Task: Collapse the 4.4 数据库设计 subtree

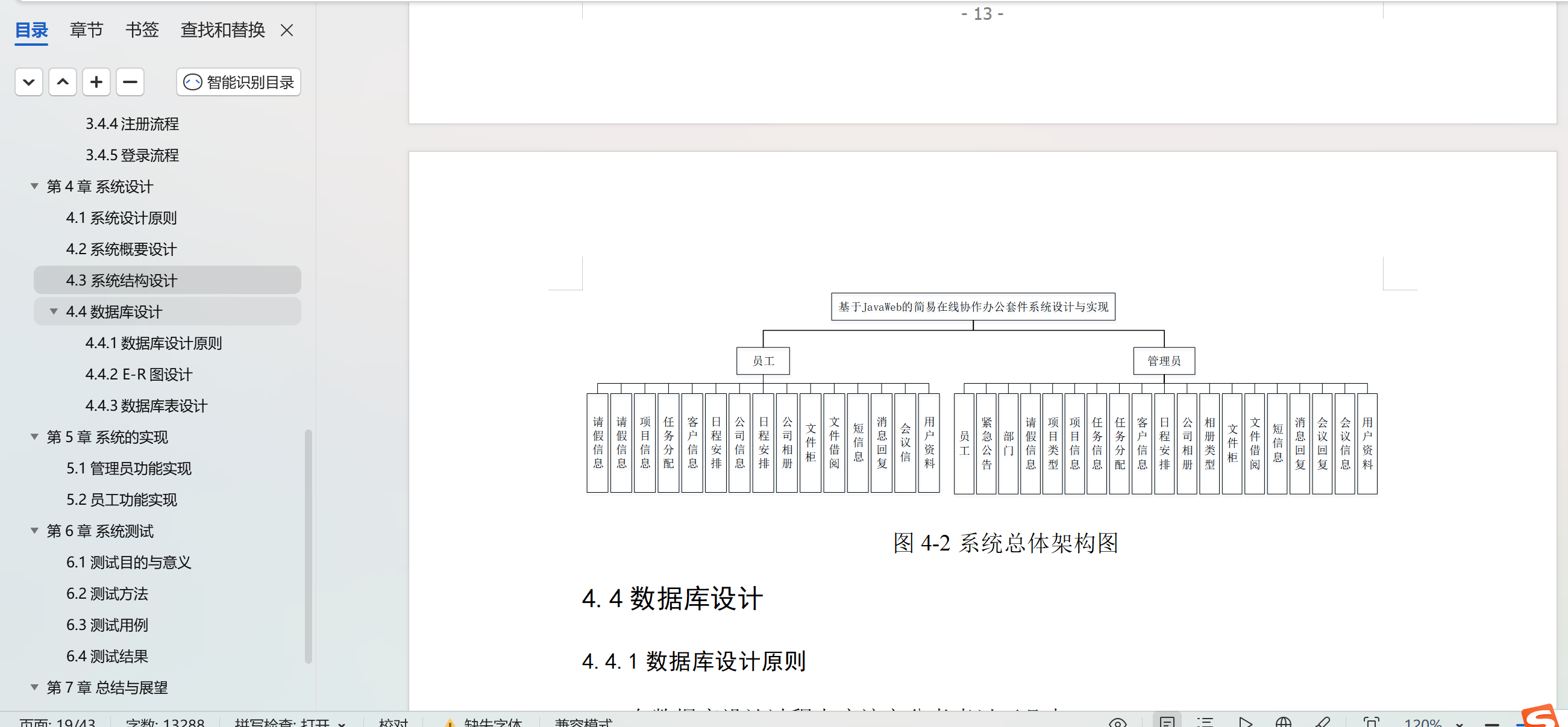Action: point(54,311)
